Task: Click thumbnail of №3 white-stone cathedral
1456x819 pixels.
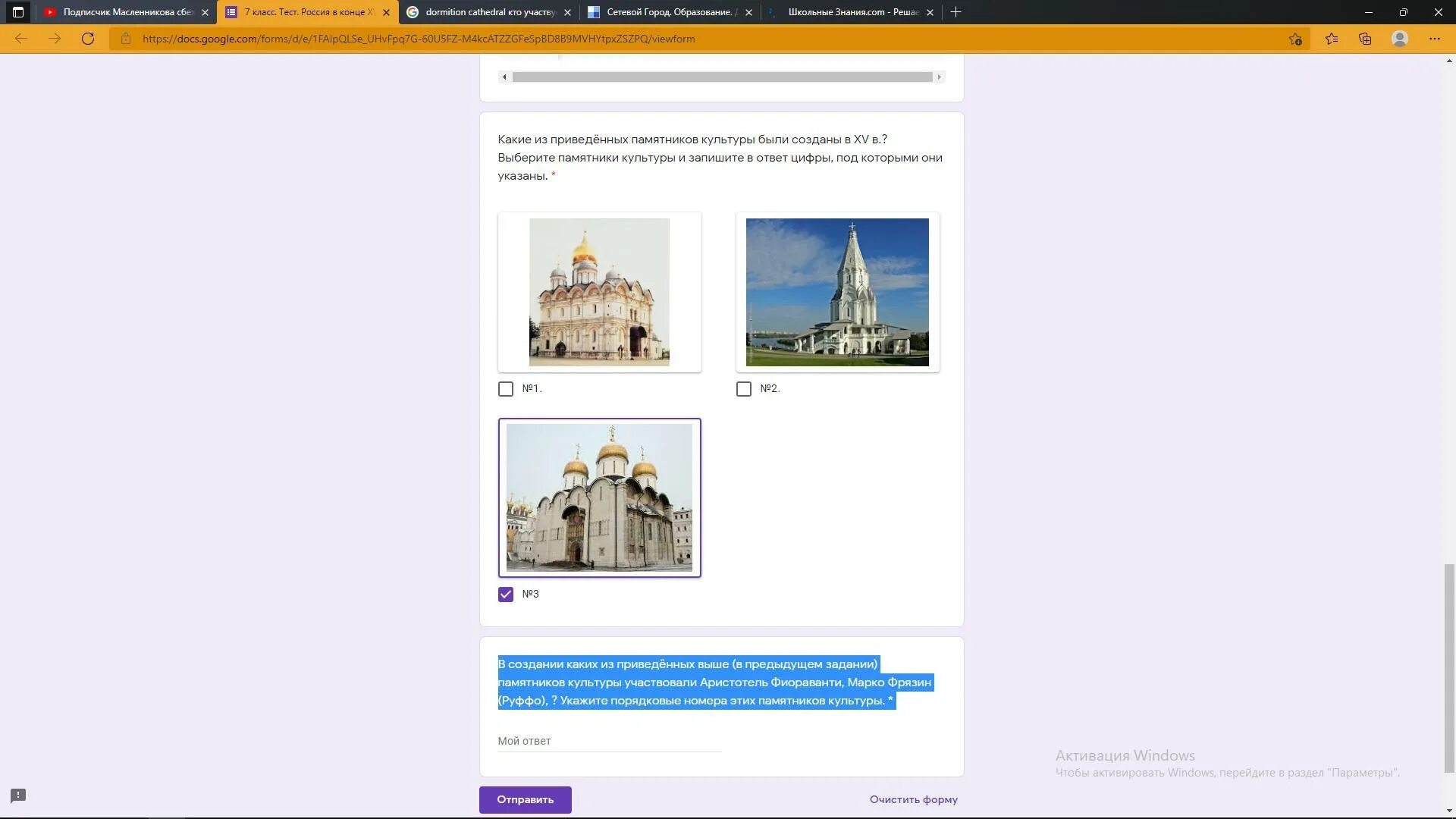Action: coord(600,497)
